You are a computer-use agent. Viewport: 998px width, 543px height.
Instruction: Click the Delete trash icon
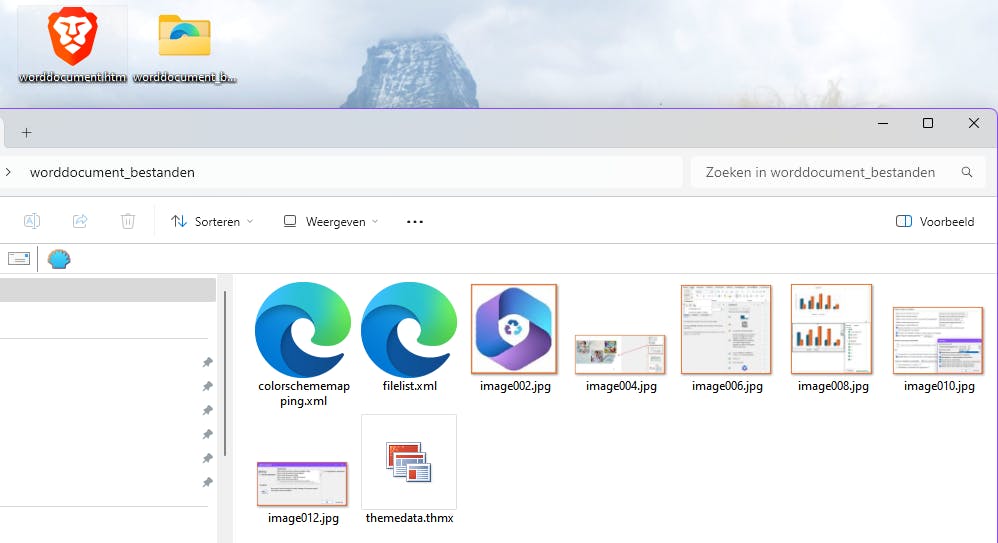[x=128, y=221]
